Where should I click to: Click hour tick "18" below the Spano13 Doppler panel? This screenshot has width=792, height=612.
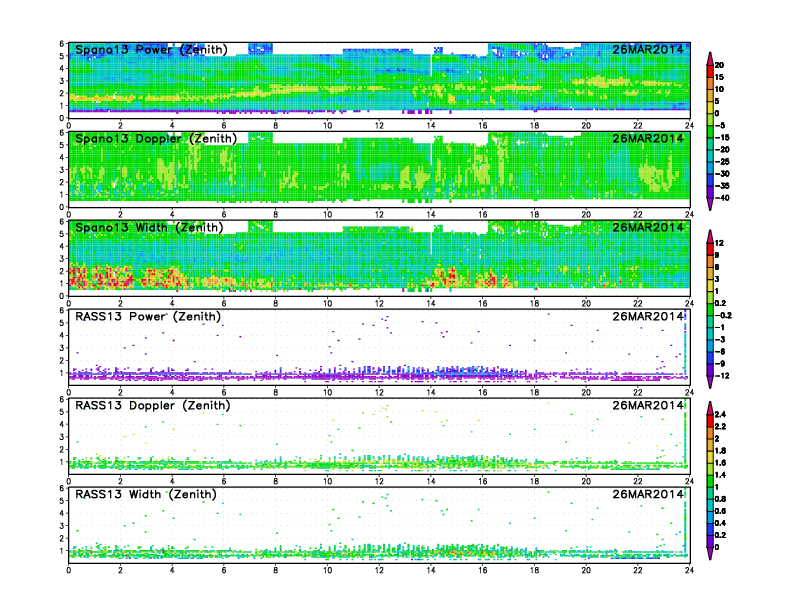(534, 215)
